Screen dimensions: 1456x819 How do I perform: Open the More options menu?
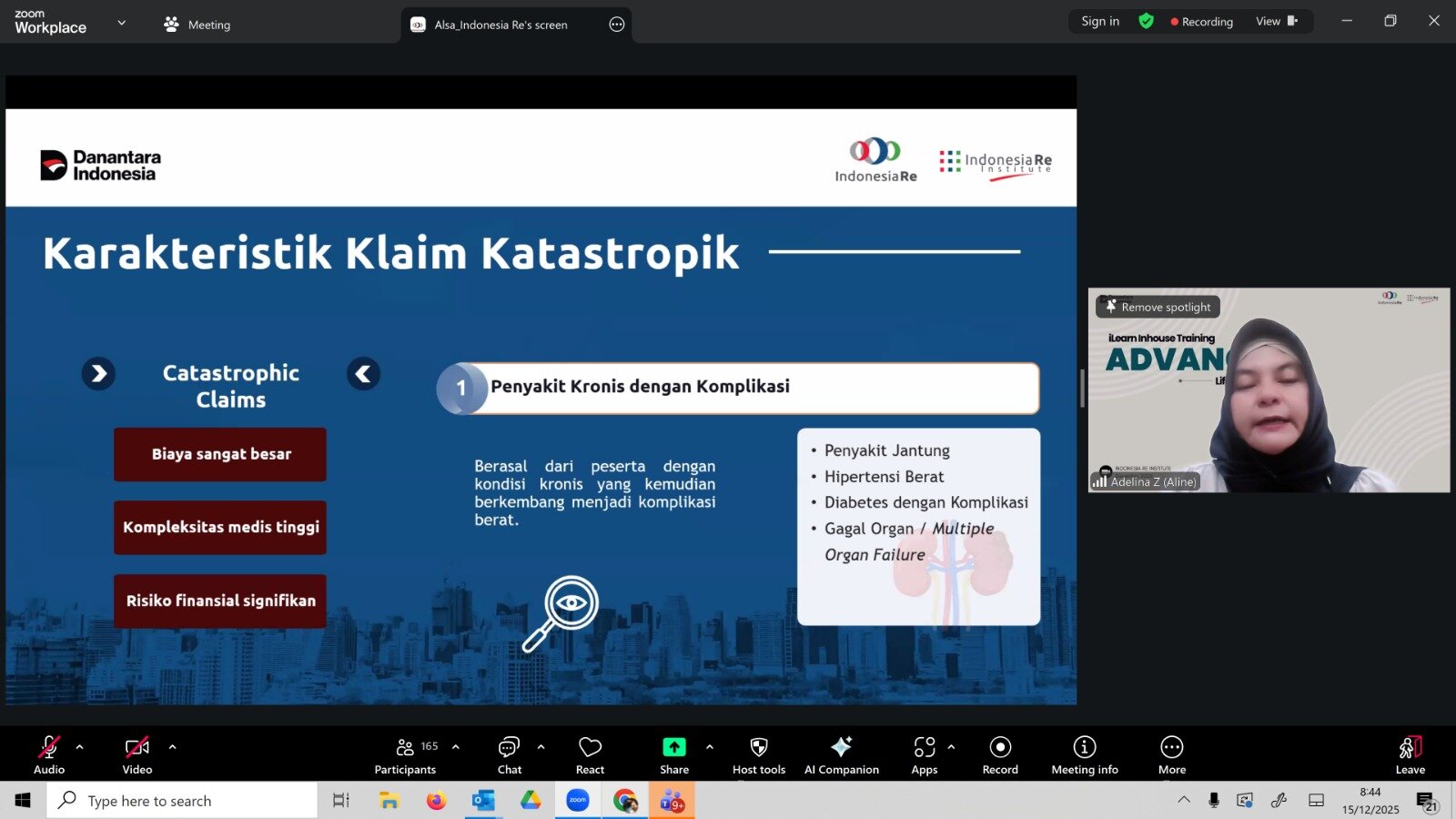[x=1171, y=755]
